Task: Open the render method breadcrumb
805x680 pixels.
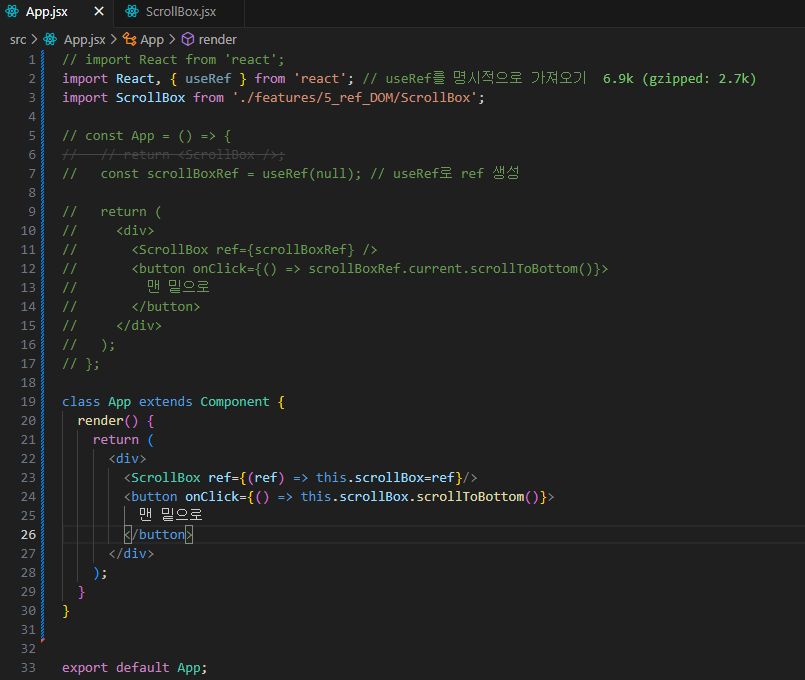Action: (217, 40)
